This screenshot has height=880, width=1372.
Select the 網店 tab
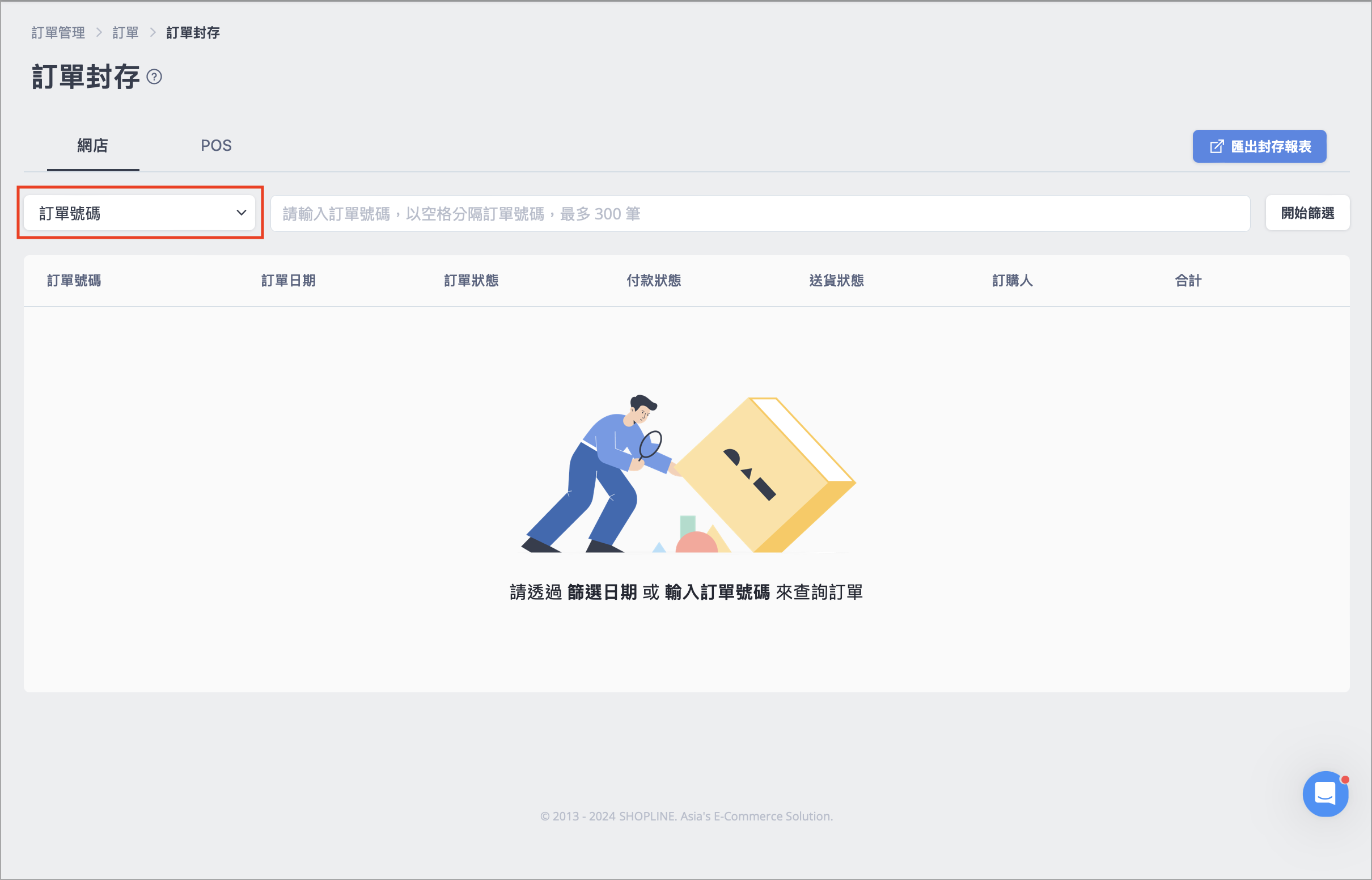tap(92, 146)
